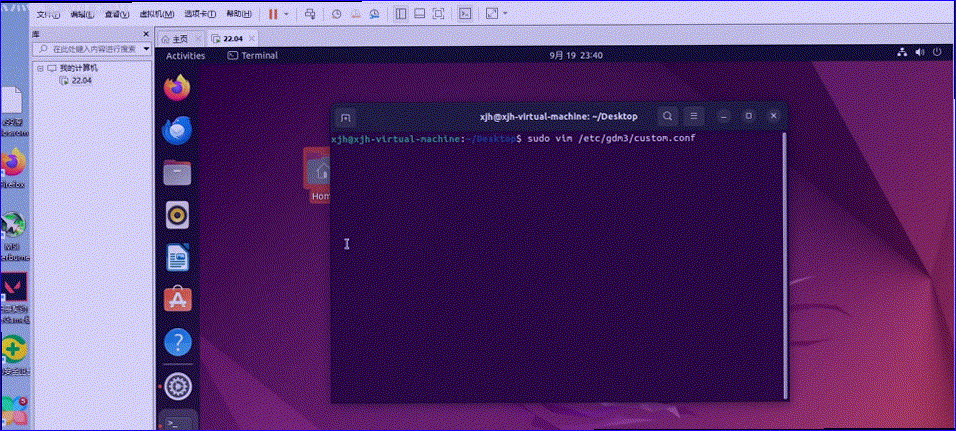Close the library (库) panel
Viewport: 956px width, 431px height.
(146, 34)
